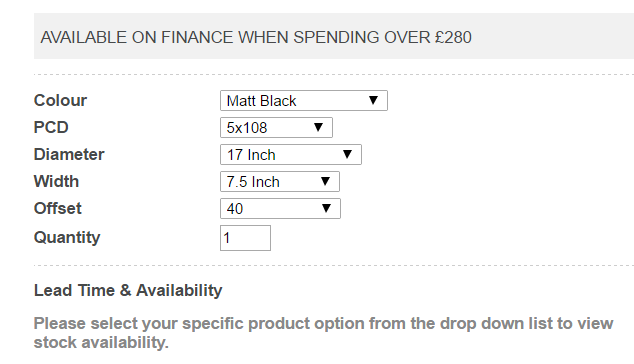Expand the Offset dropdown showing 40
Image resolution: width=634 pixels, height=364 pixels.
coord(280,209)
